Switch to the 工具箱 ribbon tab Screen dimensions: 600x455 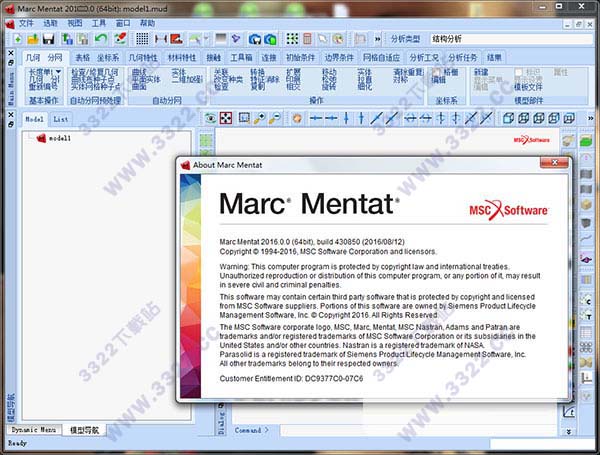tap(241, 58)
